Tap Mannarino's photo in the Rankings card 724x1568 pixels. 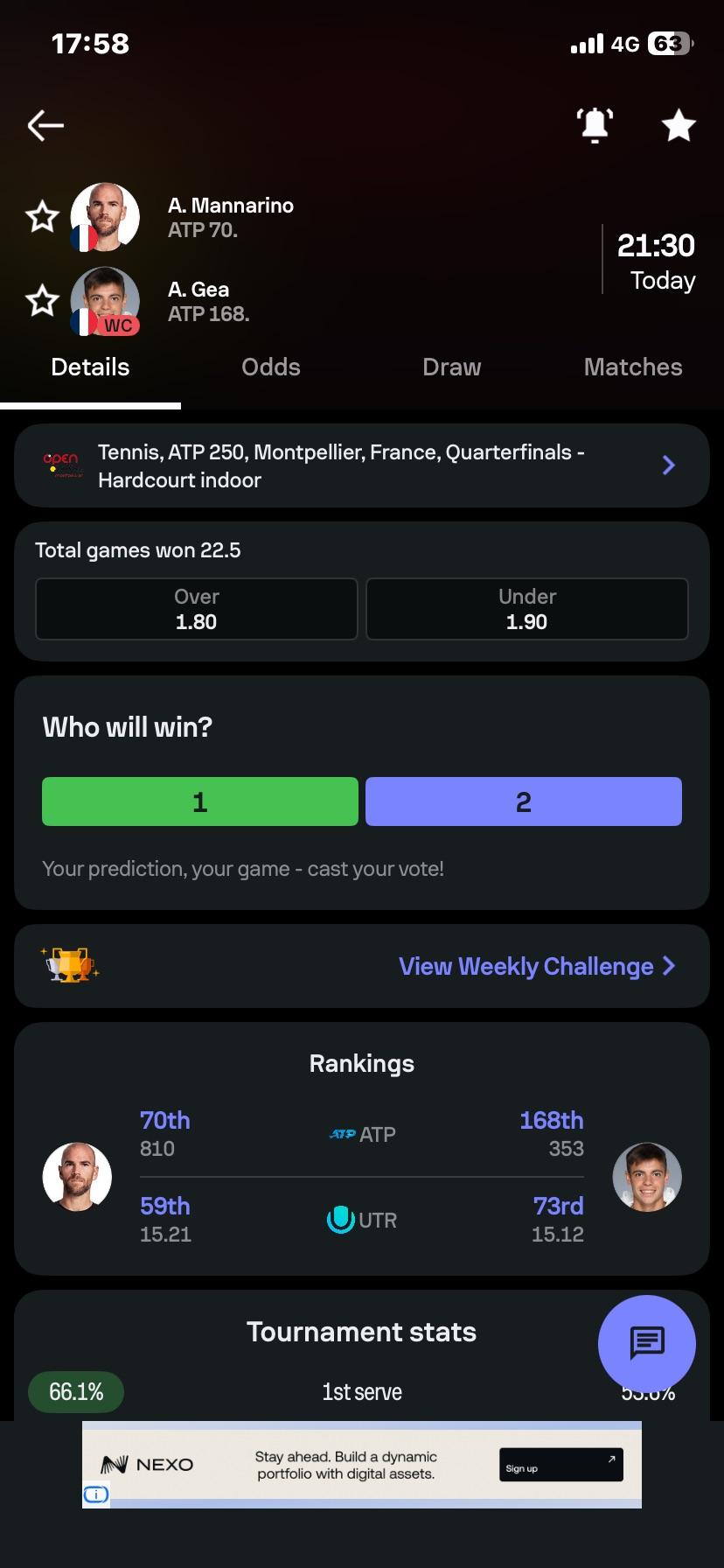pos(78,1177)
